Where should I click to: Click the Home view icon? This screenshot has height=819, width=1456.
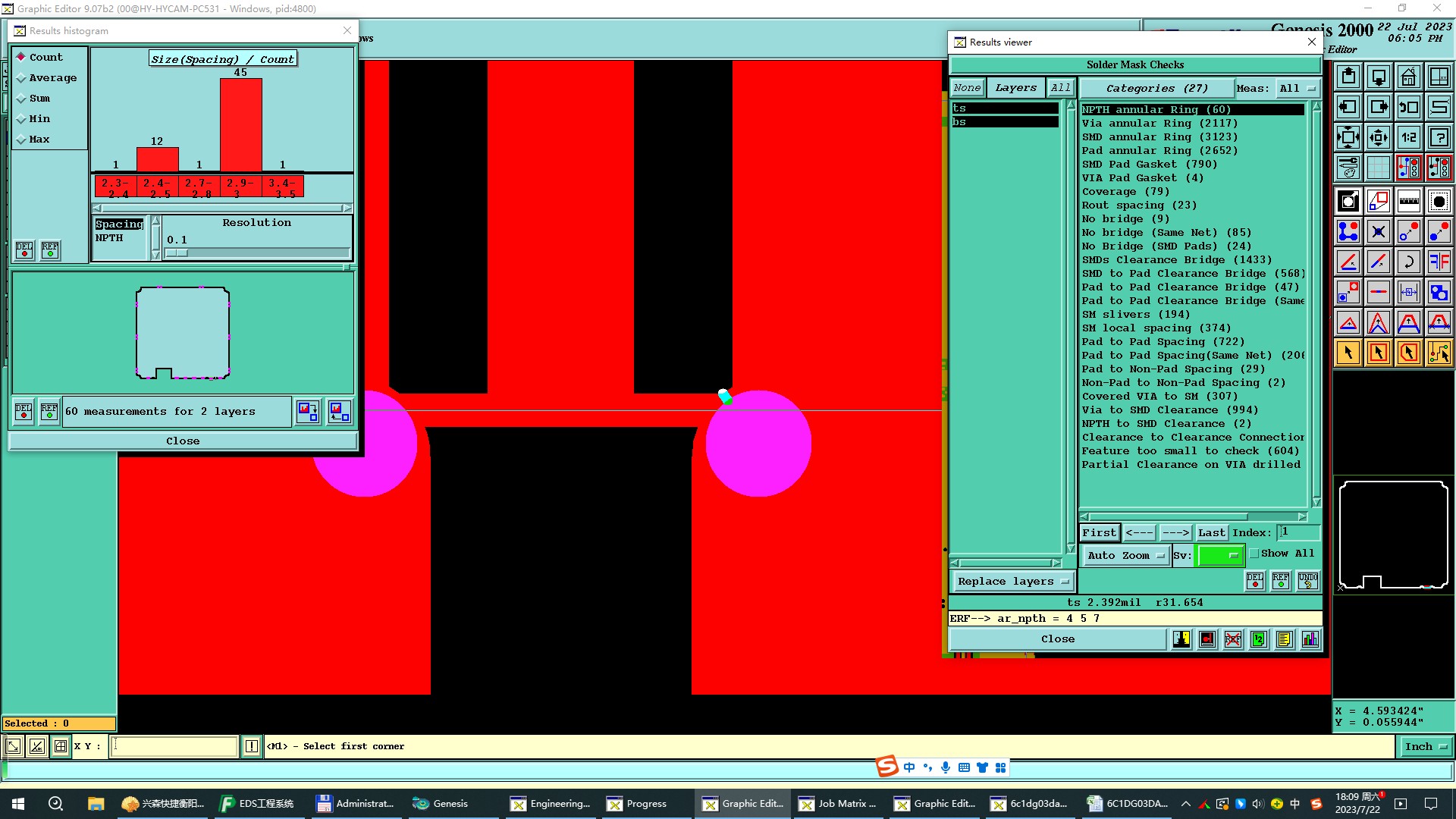(1408, 77)
